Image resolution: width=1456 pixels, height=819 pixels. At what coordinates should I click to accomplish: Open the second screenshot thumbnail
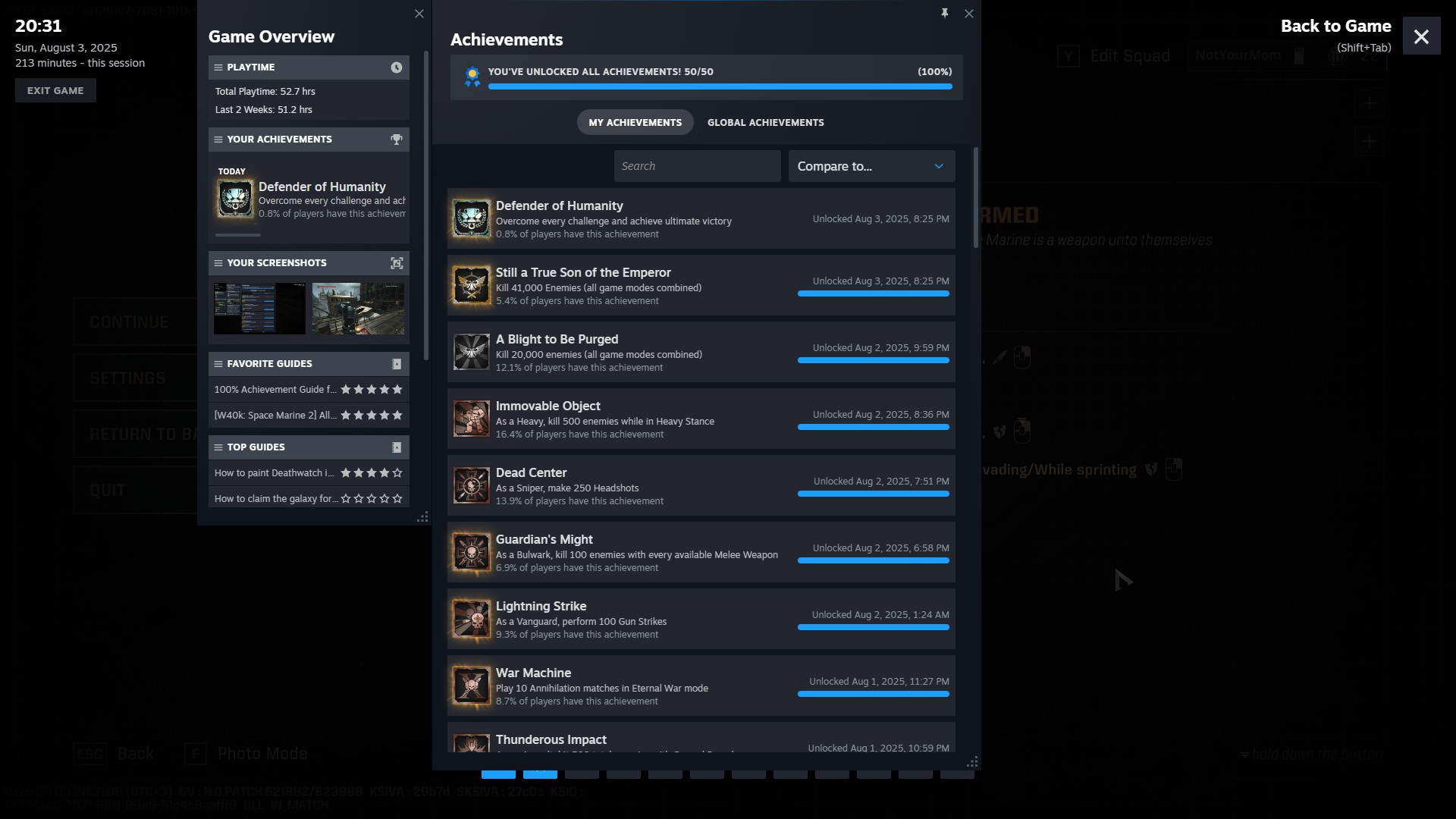click(x=358, y=309)
